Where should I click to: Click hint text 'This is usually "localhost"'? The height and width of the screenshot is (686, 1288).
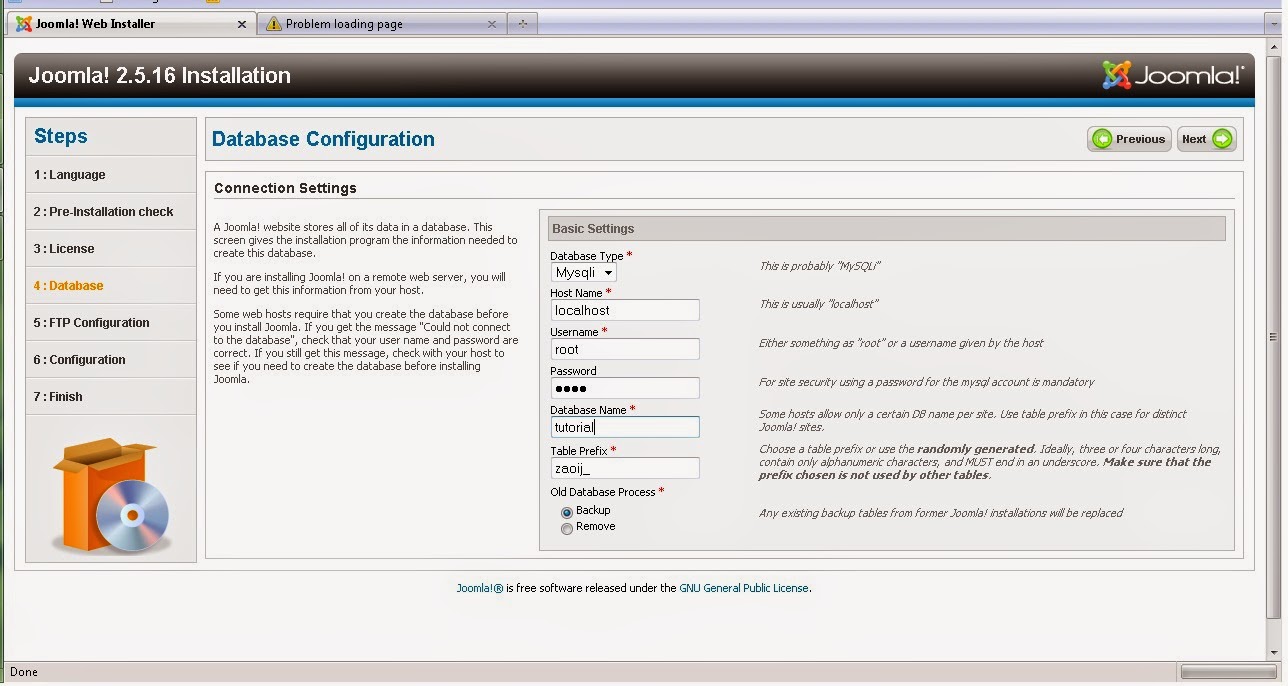click(819, 304)
